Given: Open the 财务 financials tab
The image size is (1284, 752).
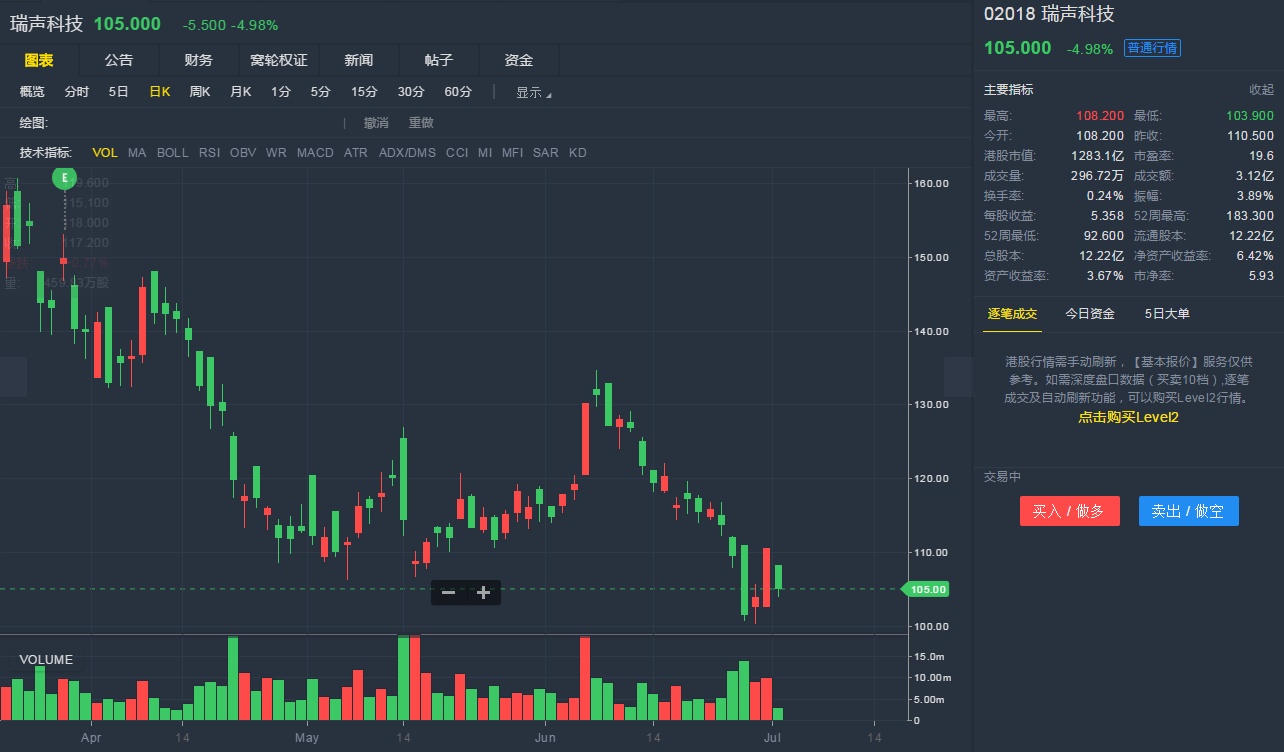Looking at the screenshot, I should tap(199, 60).
